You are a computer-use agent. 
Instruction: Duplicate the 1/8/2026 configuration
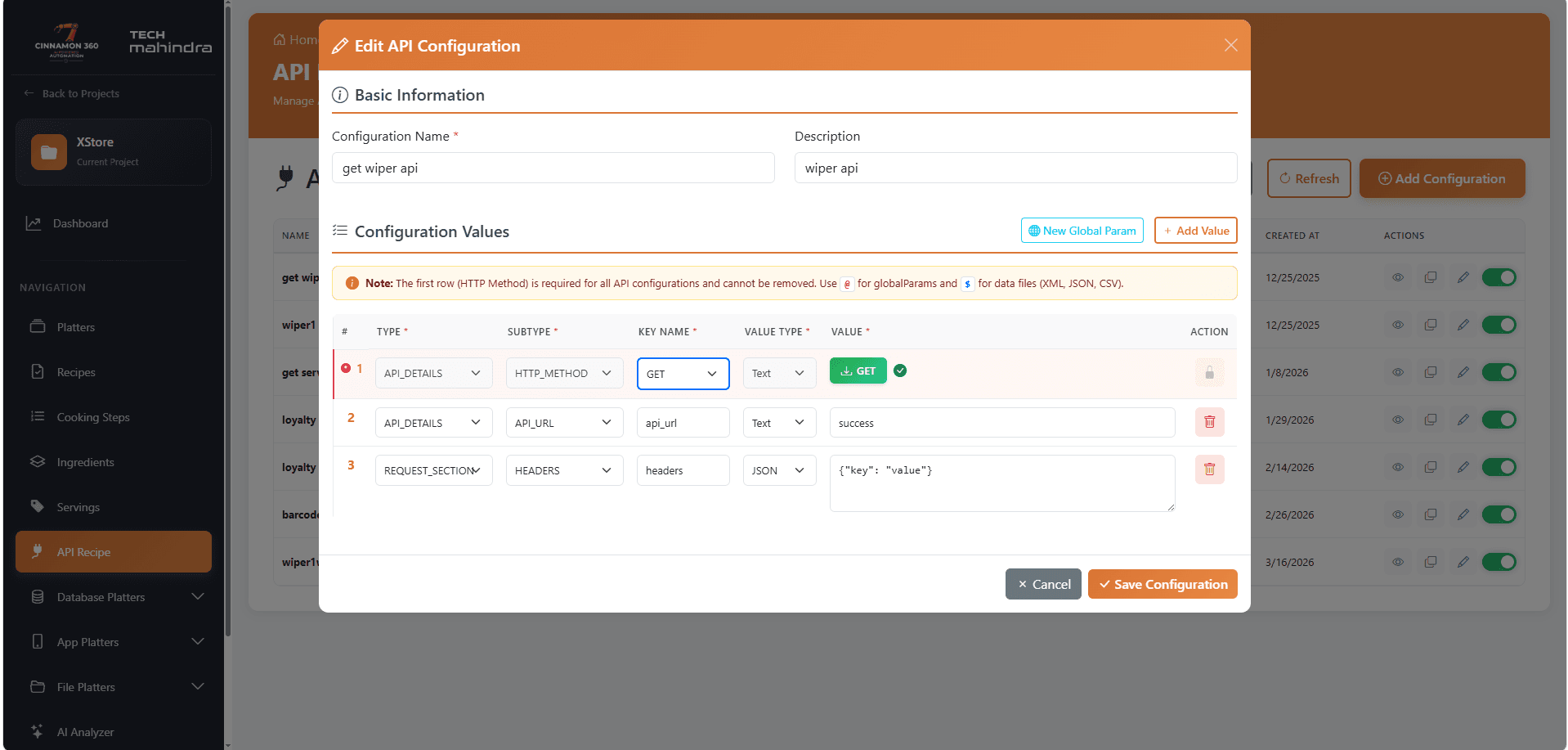(x=1431, y=372)
